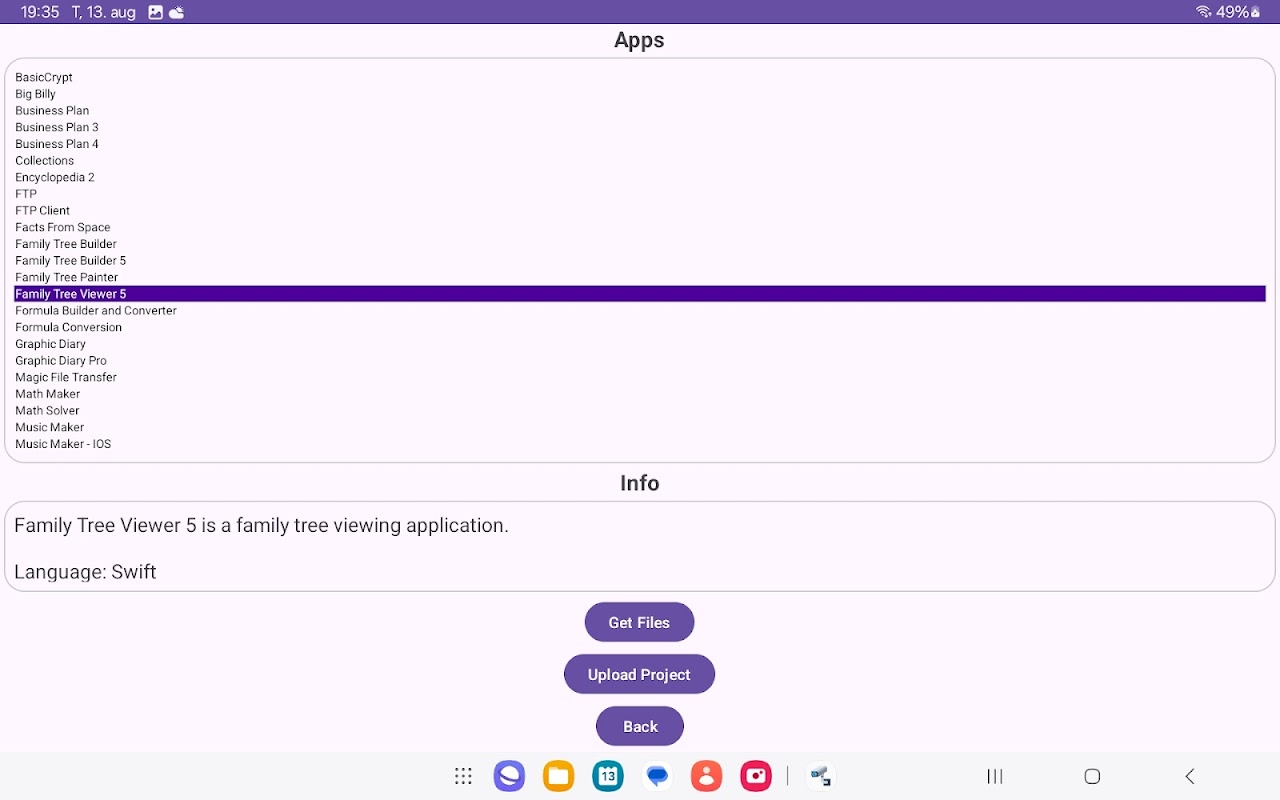Tap the Recents navigation button

click(x=995, y=776)
